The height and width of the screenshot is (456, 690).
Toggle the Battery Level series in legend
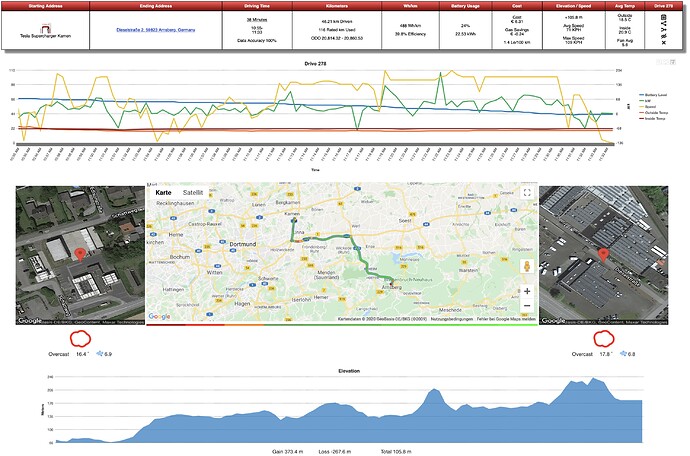coord(653,95)
